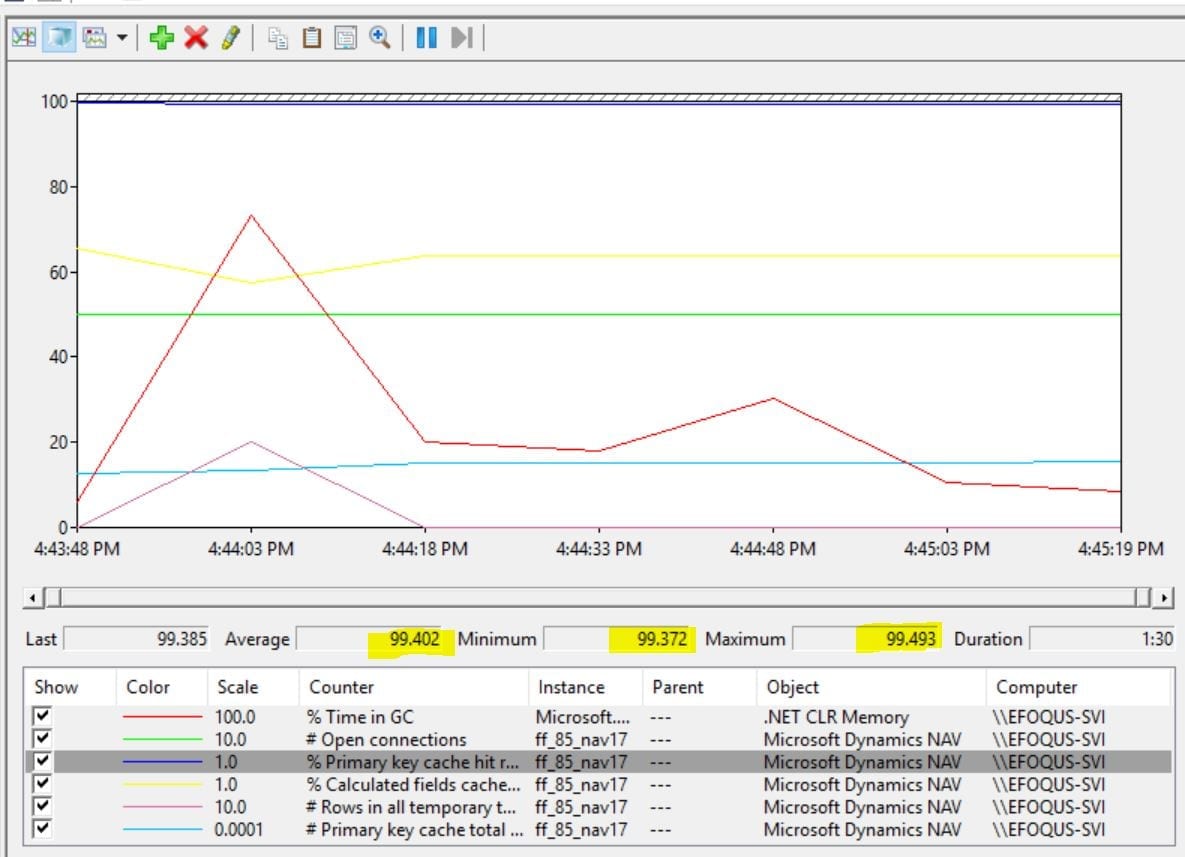Click the Copy Properties icon
Screen dimensions: 1185x857
click(277, 37)
